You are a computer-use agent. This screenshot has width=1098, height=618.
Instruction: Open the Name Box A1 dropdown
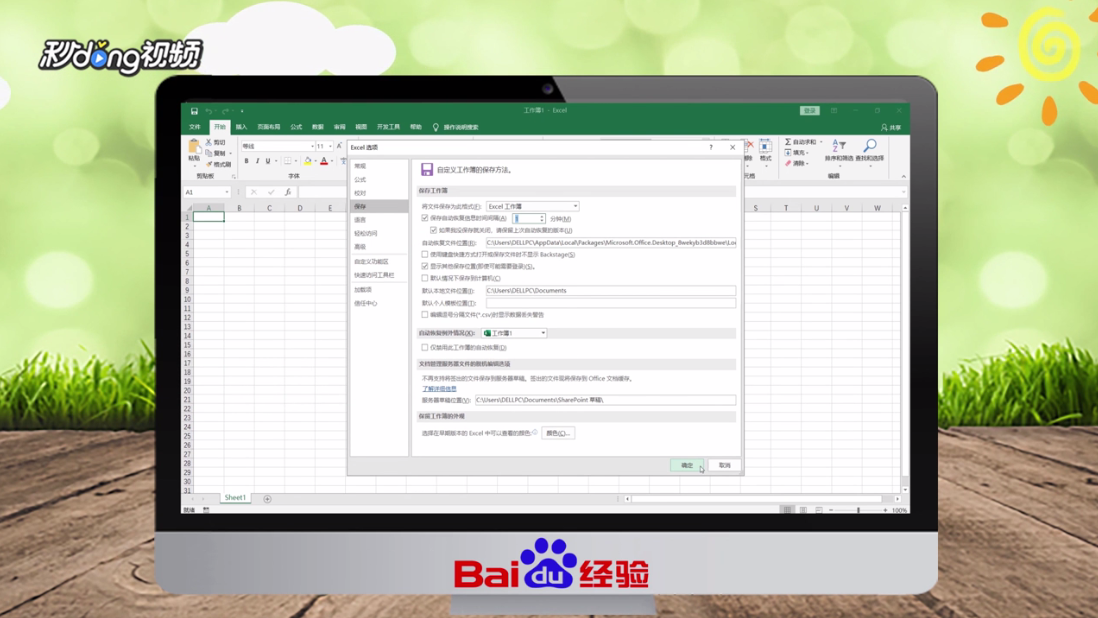pos(227,192)
